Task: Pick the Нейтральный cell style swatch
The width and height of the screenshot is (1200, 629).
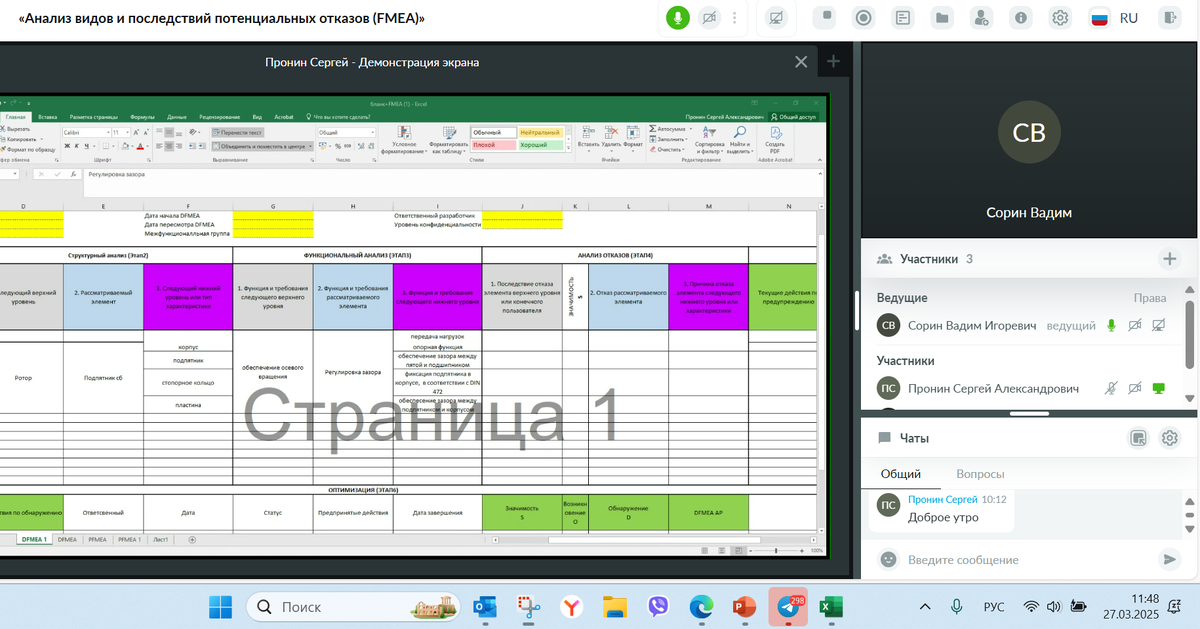Action: tap(540, 132)
